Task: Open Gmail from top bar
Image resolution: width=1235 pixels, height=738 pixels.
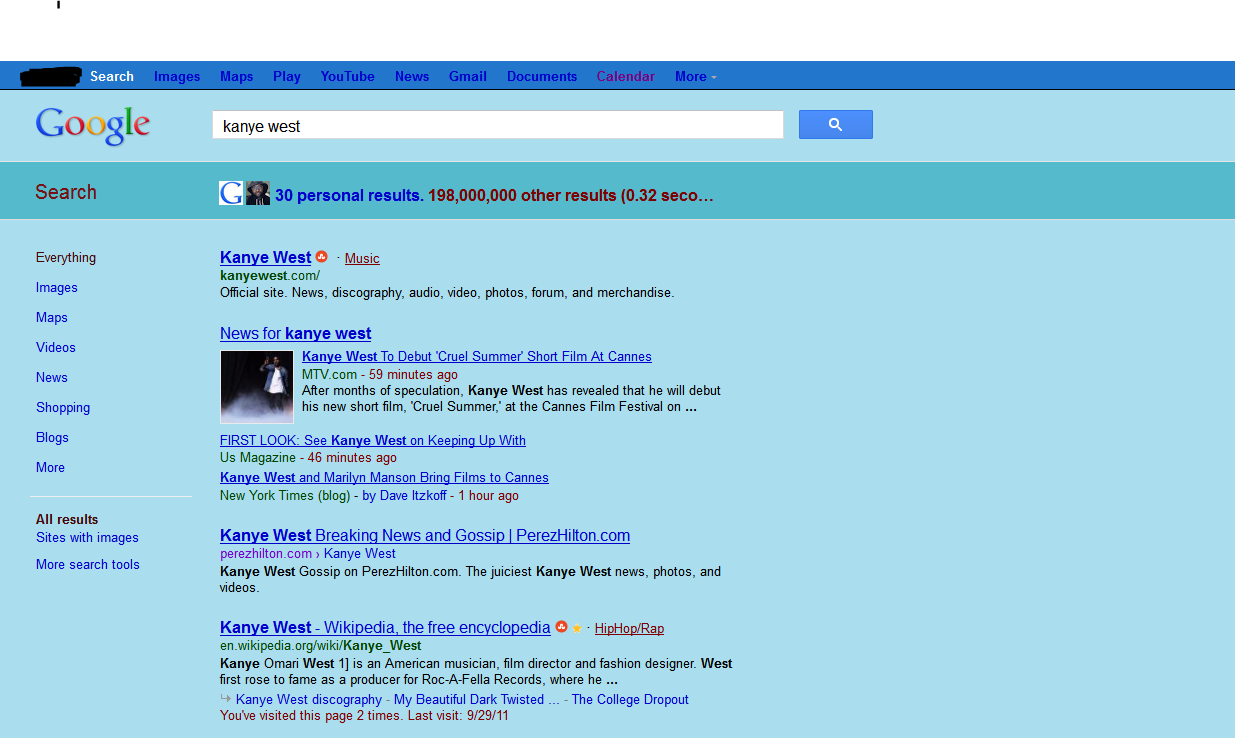Action: pos(468,76)
